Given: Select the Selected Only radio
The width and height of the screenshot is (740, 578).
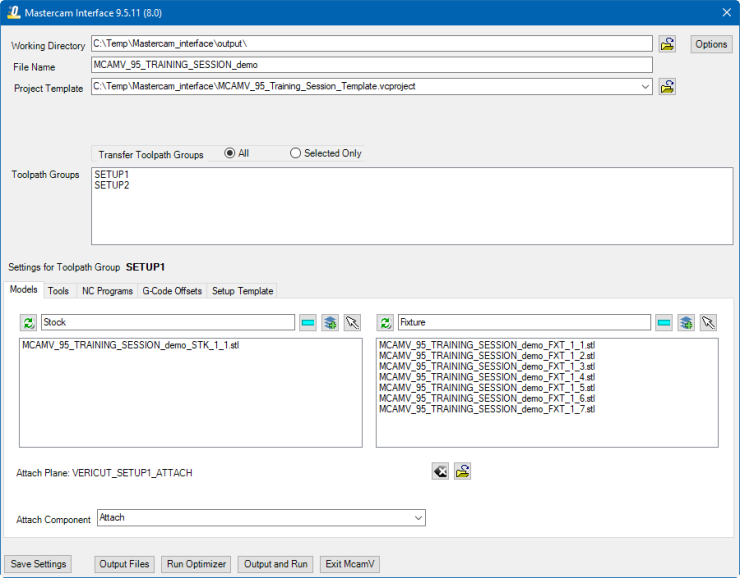Looking at the screenshot, I should [295, 153].
